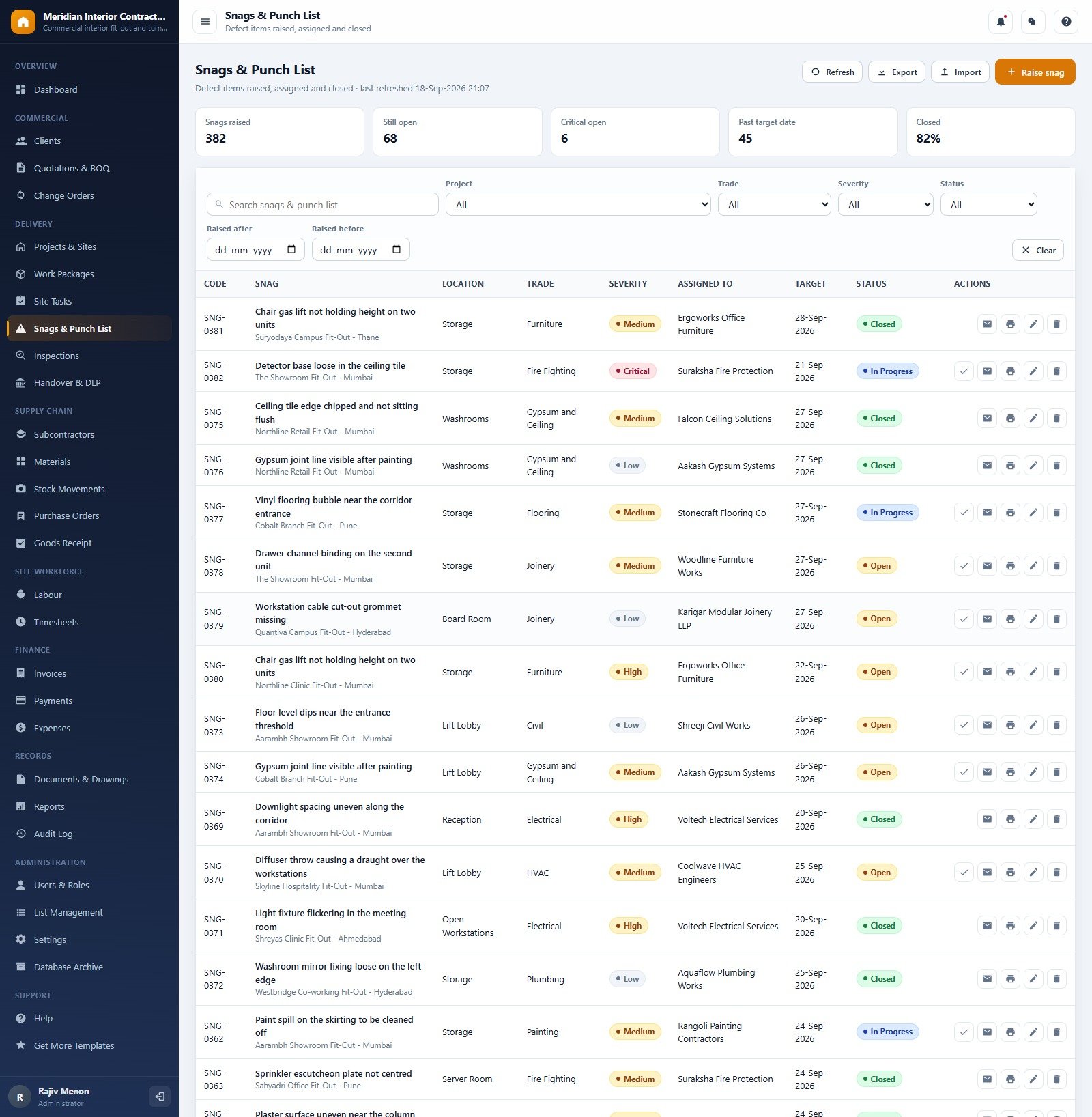
Task: Delete snag SNG-0381 with trash icon
Action: coord(1057,324)
